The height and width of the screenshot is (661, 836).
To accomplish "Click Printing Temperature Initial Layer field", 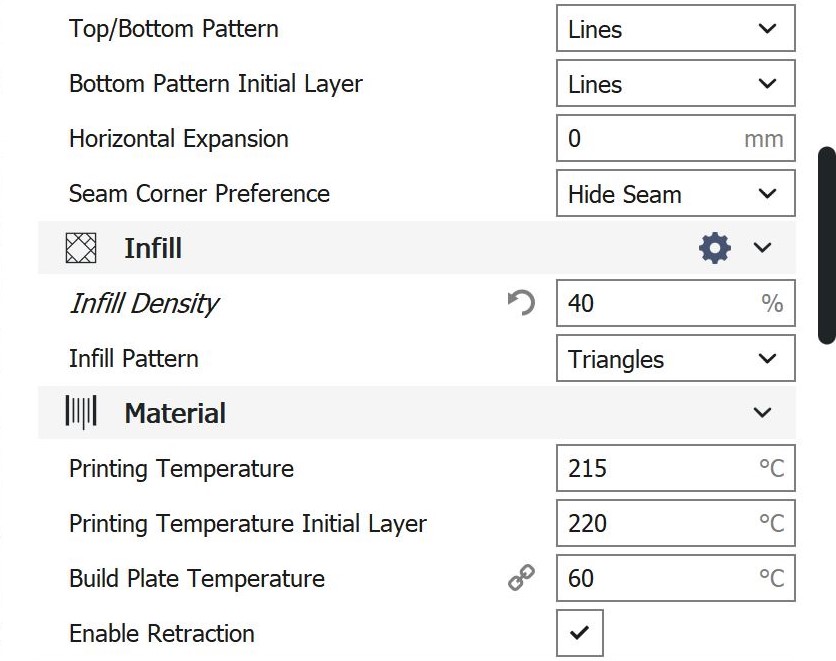I will tap(650, 523).
